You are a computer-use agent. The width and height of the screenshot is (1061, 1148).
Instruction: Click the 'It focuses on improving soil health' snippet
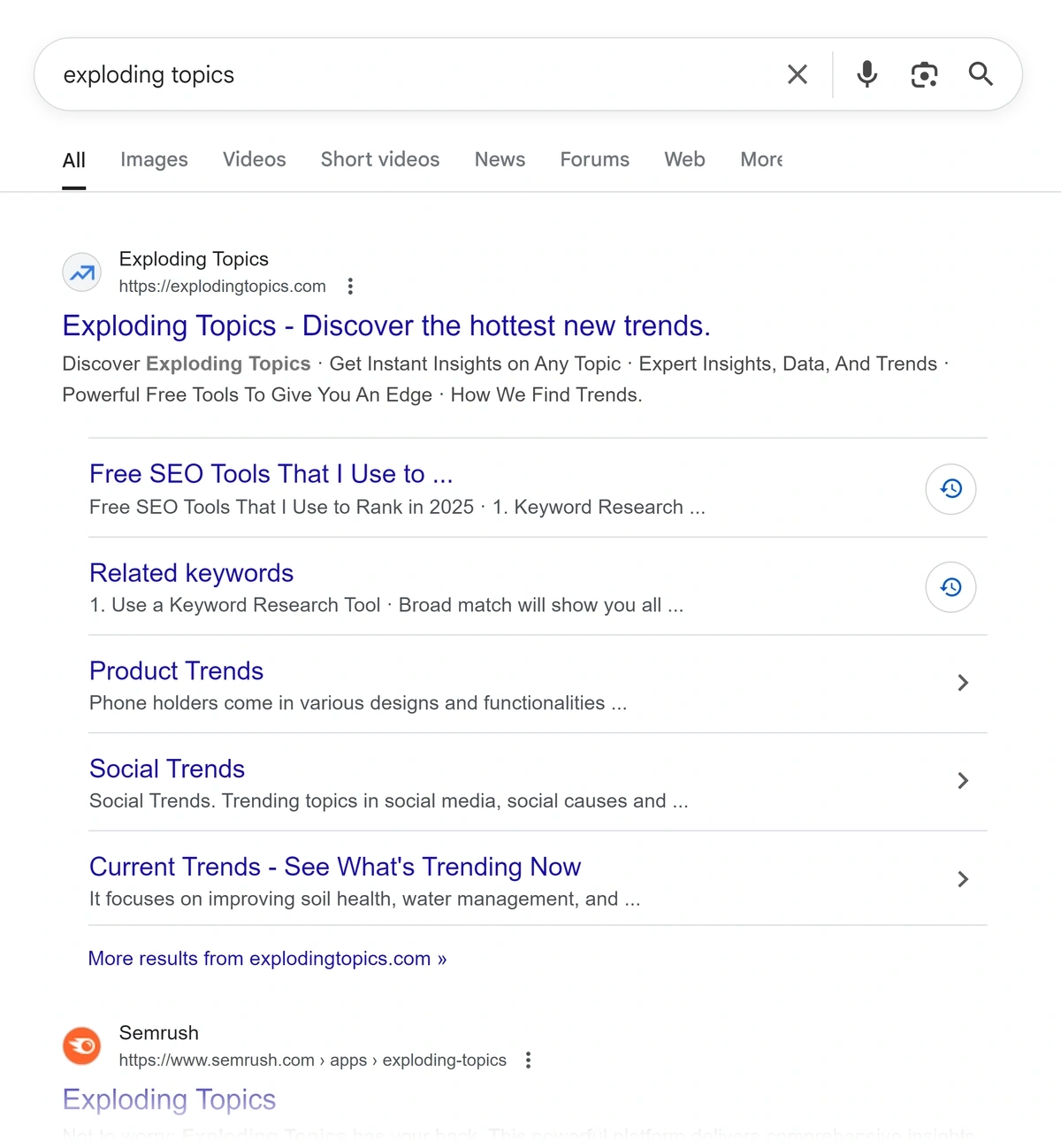[x=365, y=899]
